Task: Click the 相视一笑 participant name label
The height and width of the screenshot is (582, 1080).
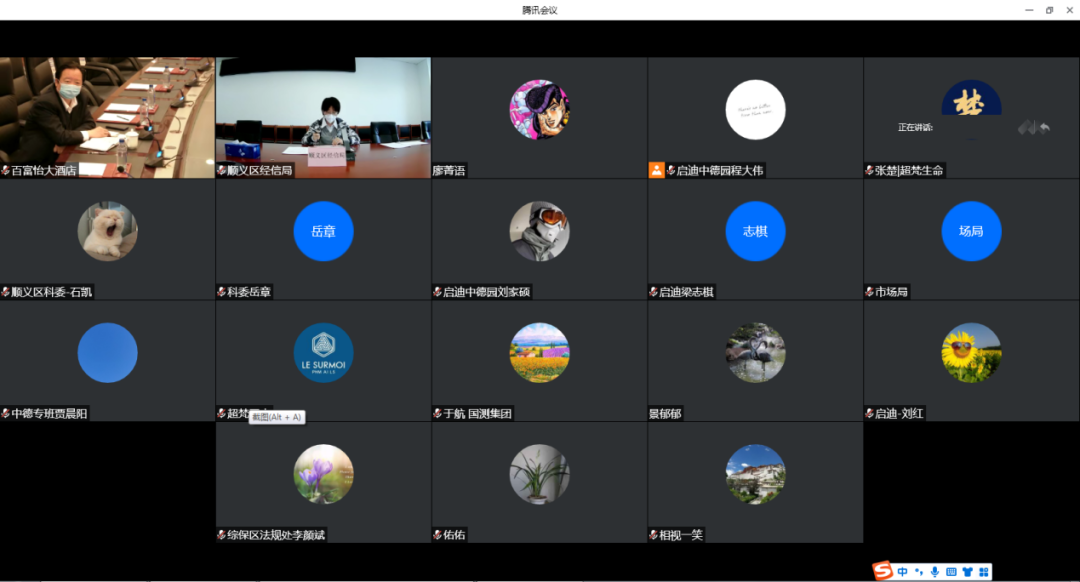Action: 681,535
